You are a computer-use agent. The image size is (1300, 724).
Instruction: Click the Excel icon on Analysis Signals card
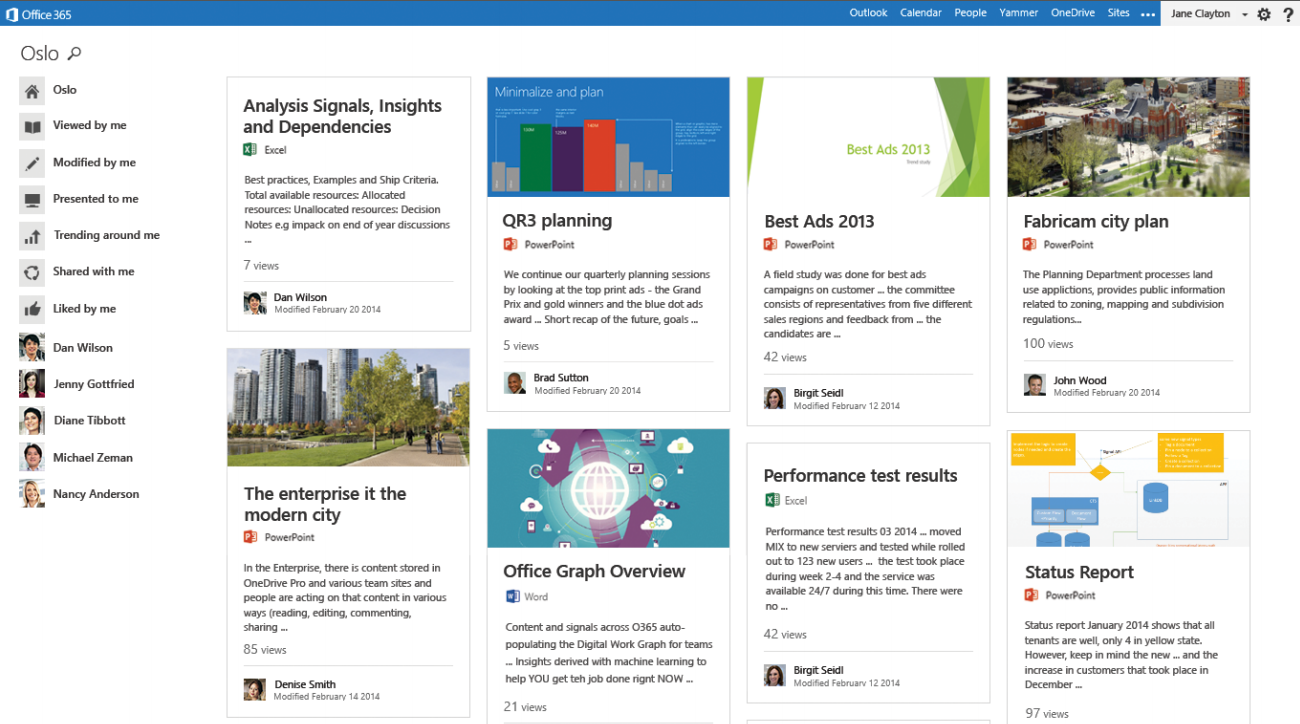pos(250,150)
